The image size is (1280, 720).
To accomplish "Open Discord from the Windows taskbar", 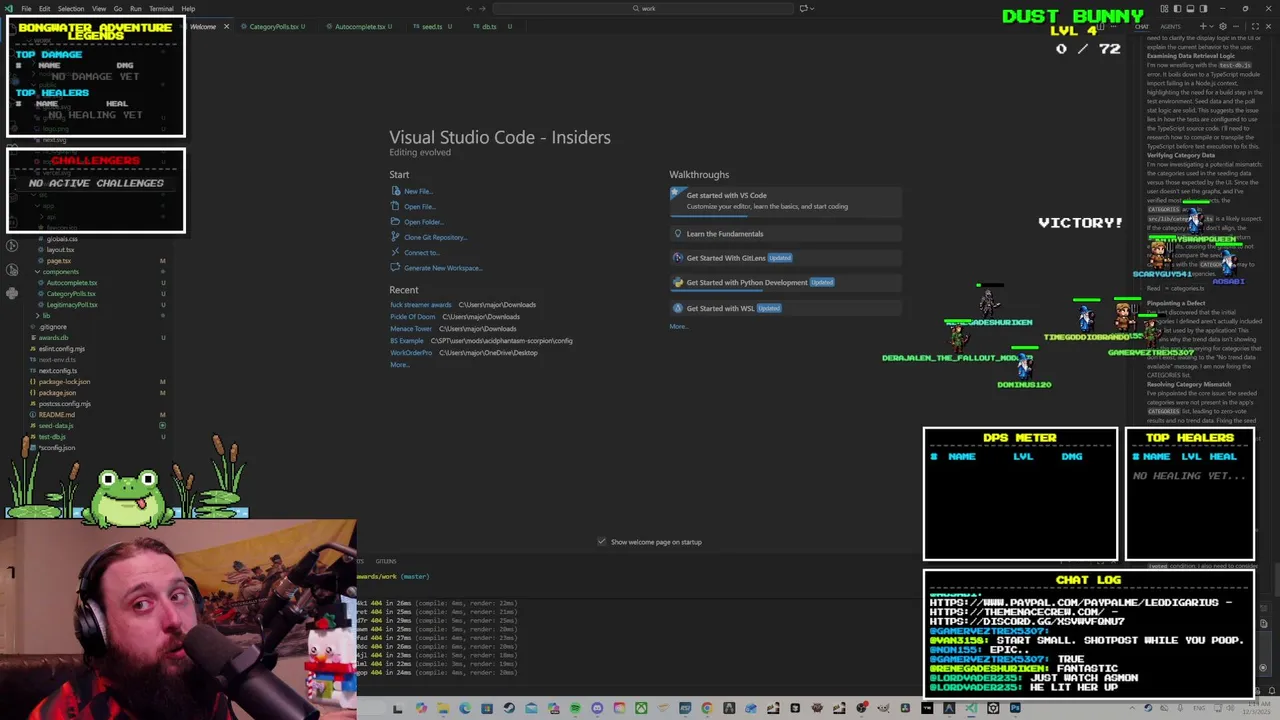I will click(x=597, y=708).
